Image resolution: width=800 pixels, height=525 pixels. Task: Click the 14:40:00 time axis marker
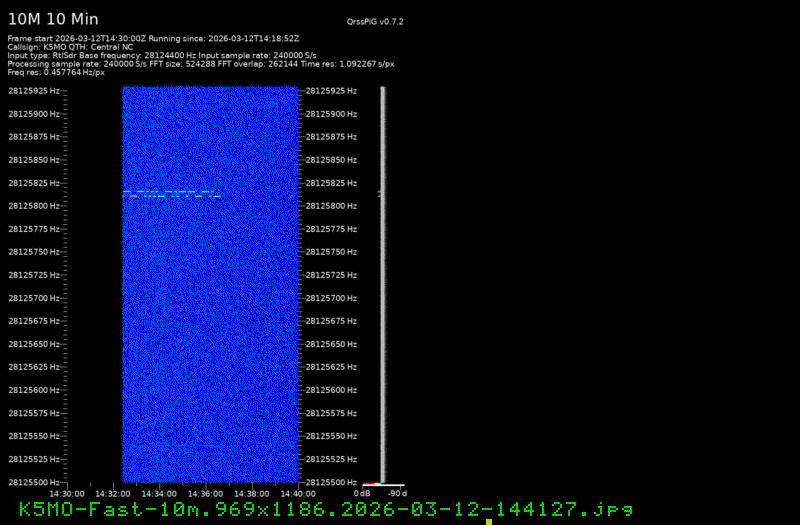(299, 493)
